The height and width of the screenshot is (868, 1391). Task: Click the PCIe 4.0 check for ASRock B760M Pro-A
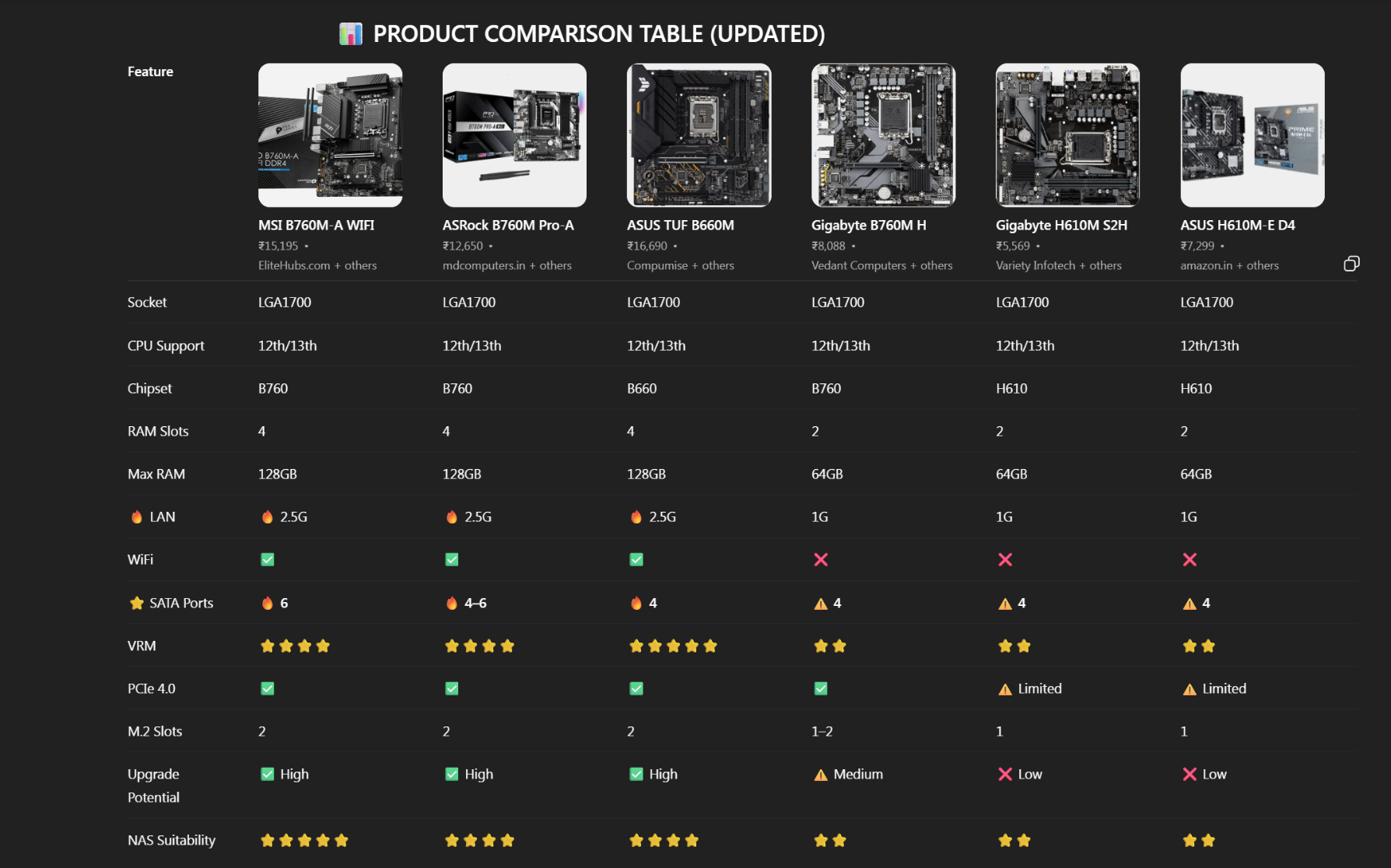pos(452,688)
